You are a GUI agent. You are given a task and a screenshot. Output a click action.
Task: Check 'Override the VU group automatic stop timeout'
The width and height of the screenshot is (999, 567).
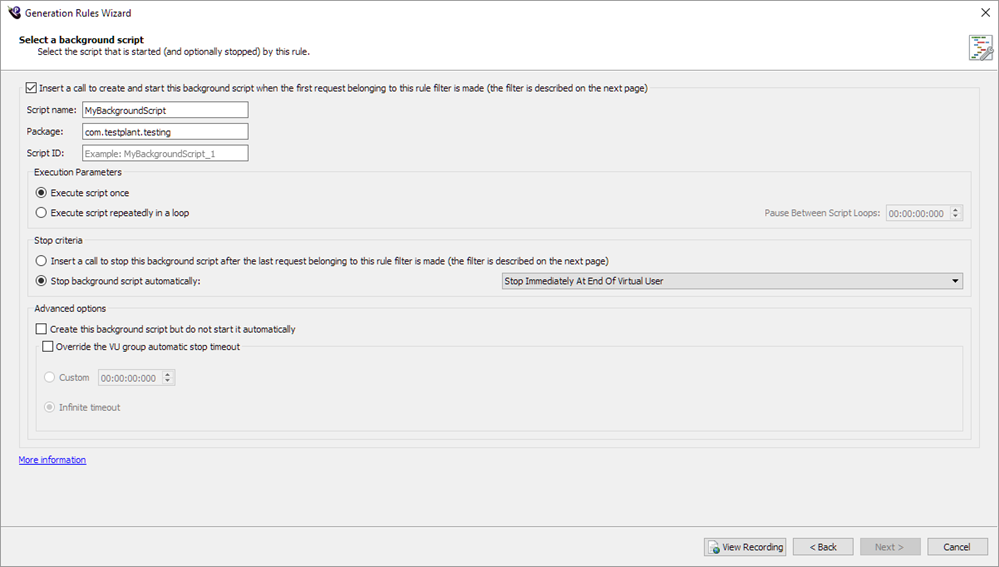click(48, 347)
